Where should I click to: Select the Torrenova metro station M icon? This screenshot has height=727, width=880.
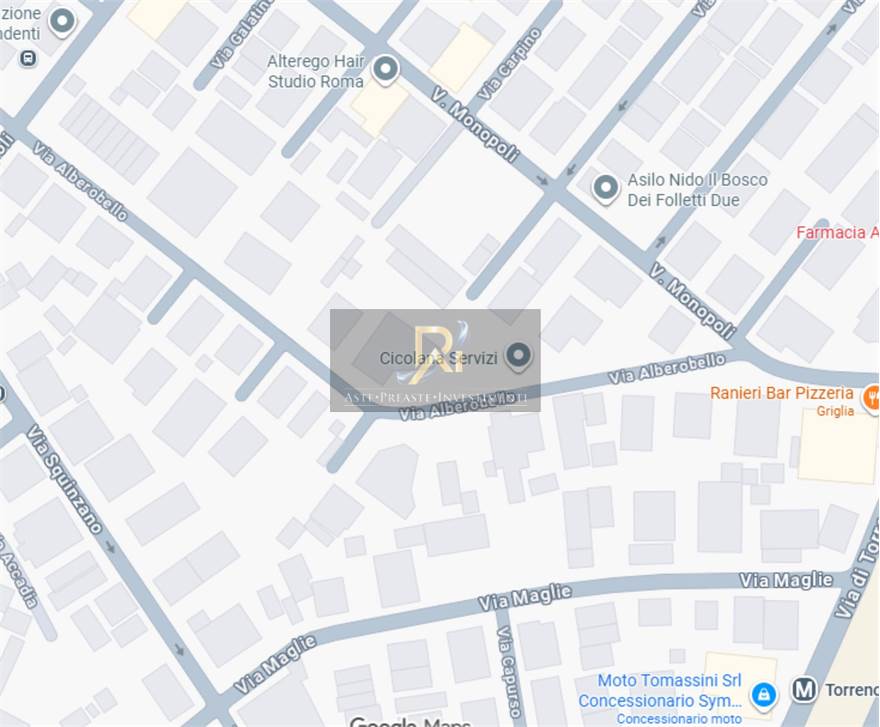804,689
